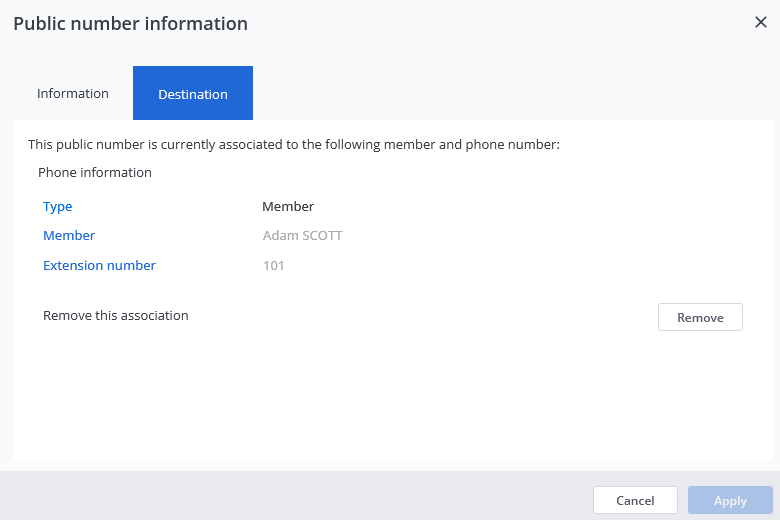Click the empty tab strip right of Destination
Image resolution: width=780 pixels, height=520 pixels.
(x=500, y=93)
